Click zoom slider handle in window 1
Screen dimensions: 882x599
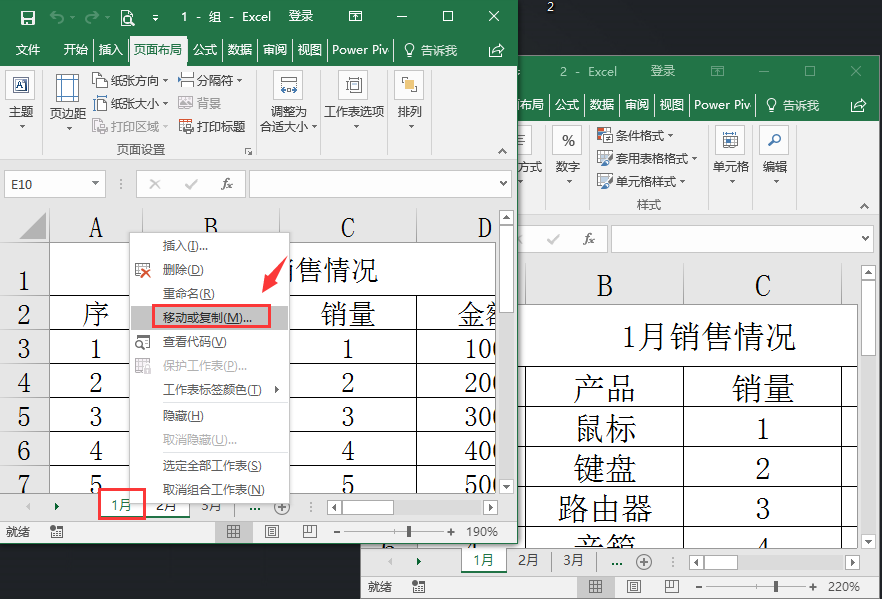pyautogui.click(x=409, y=532)
